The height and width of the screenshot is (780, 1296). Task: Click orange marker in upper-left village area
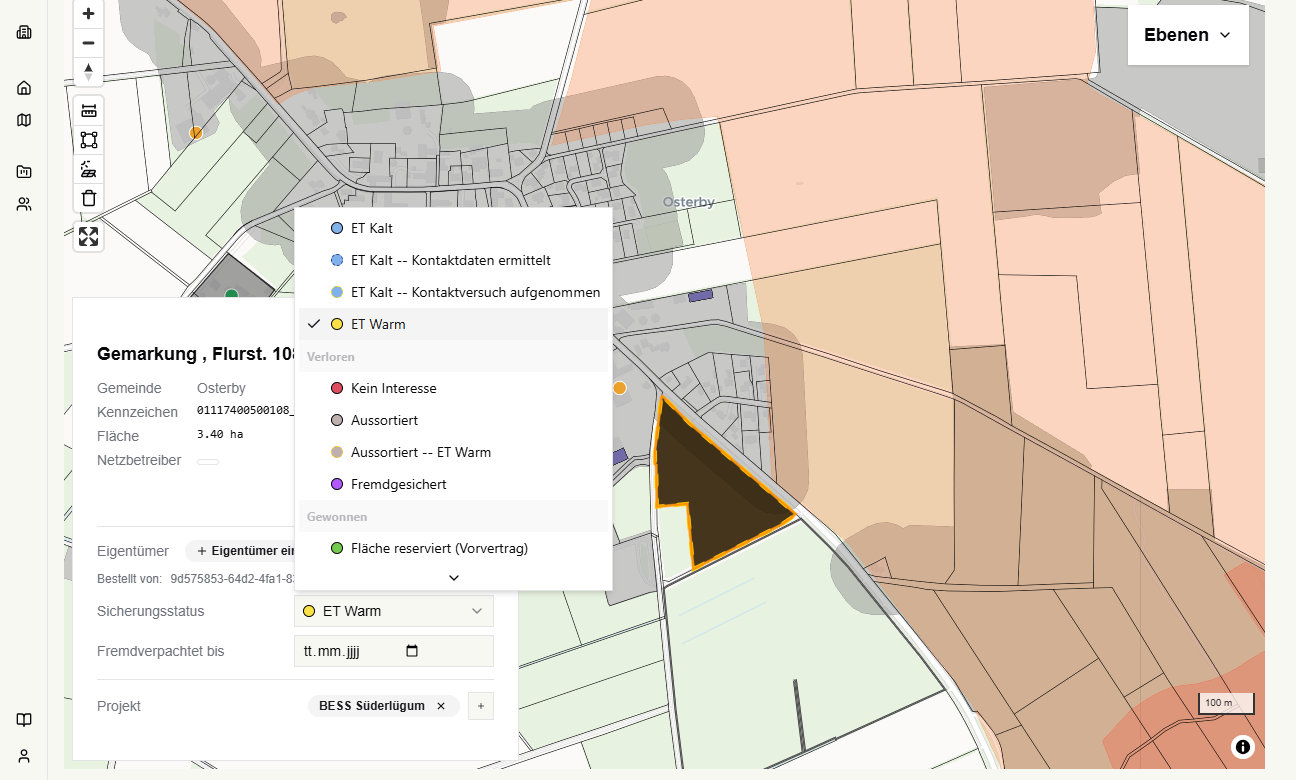(x=196, y=132)
